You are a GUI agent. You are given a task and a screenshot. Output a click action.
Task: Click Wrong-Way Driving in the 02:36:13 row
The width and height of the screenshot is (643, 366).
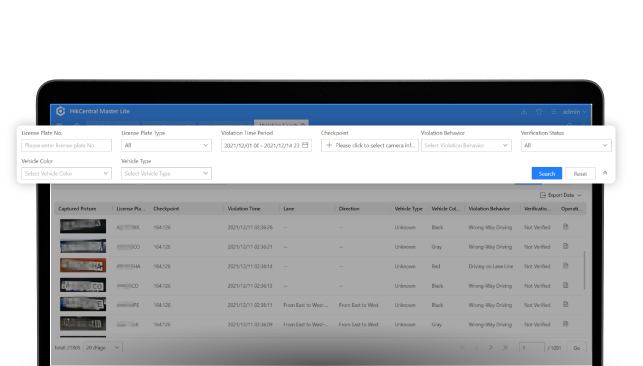(490, 286)
